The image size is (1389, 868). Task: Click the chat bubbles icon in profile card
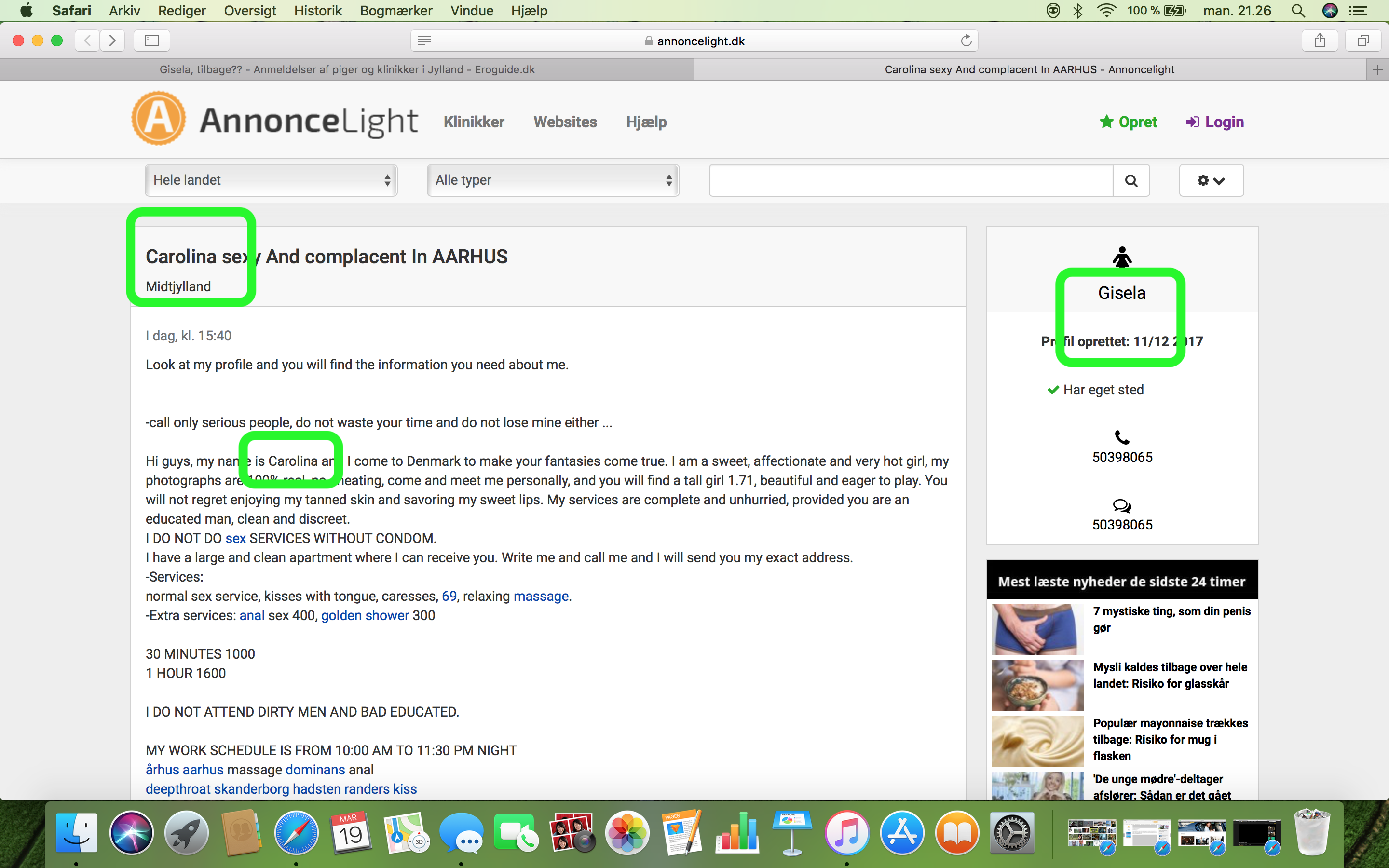1121,506
